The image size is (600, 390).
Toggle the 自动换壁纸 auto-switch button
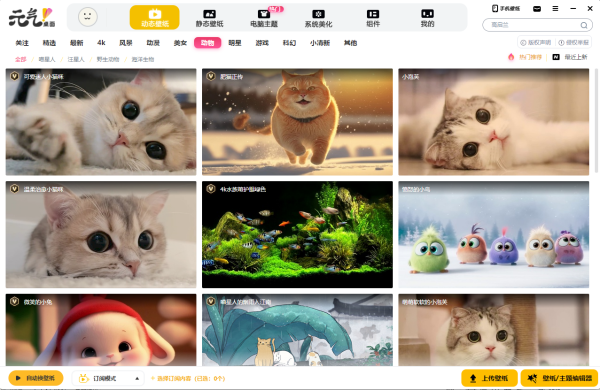pyautogui.click(x=36, y=378)
